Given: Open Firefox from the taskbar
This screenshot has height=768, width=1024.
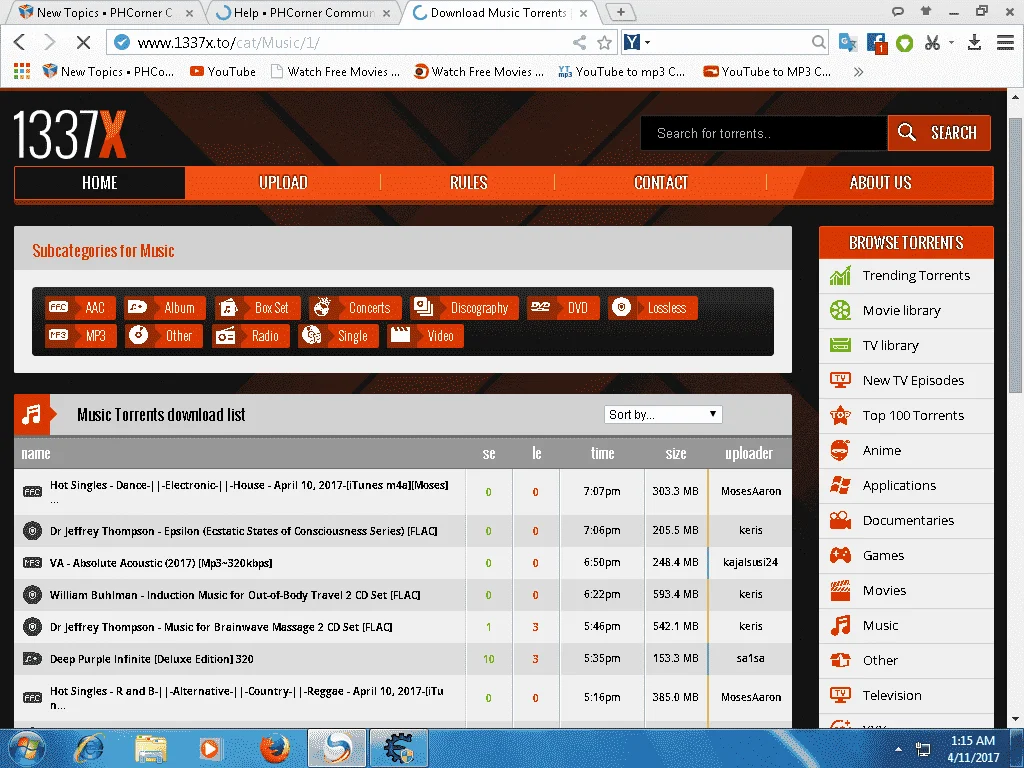Looking at the screenshot, I should coord(274,748).
